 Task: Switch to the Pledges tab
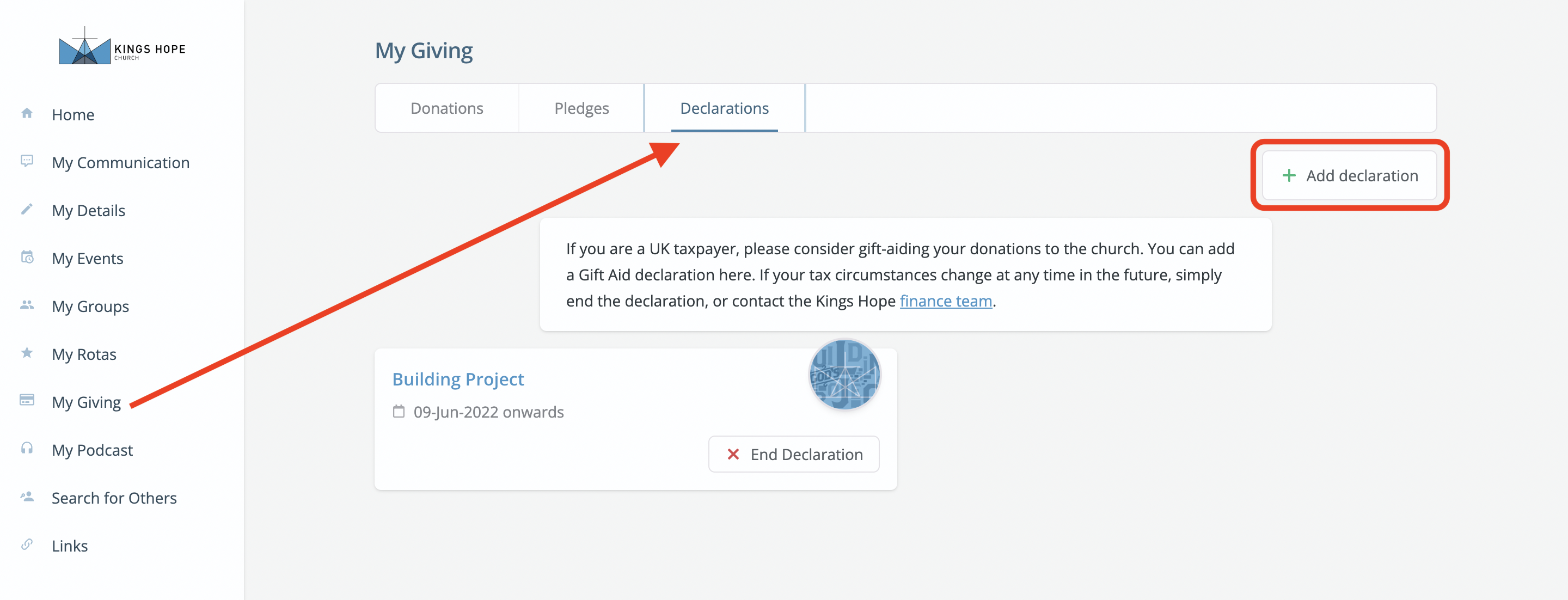click(581, 108)
